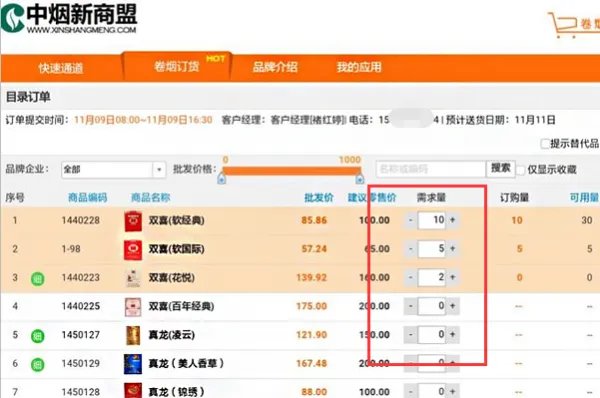Click the 批发价格 slider bar
Image resolution: width=600 pixels, height=398 pixels.
coord(291,171)
